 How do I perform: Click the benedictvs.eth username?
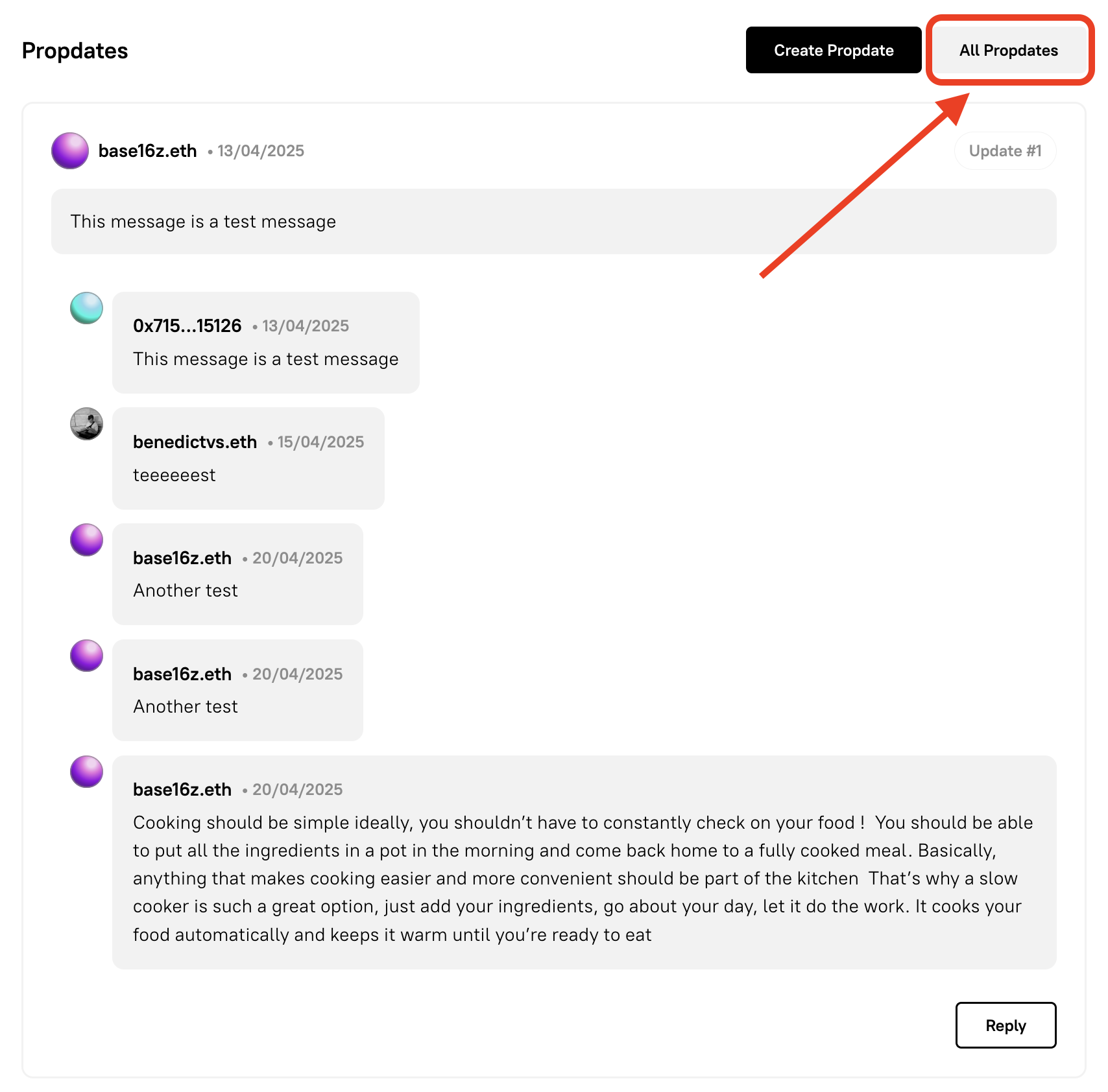[195, 442]
